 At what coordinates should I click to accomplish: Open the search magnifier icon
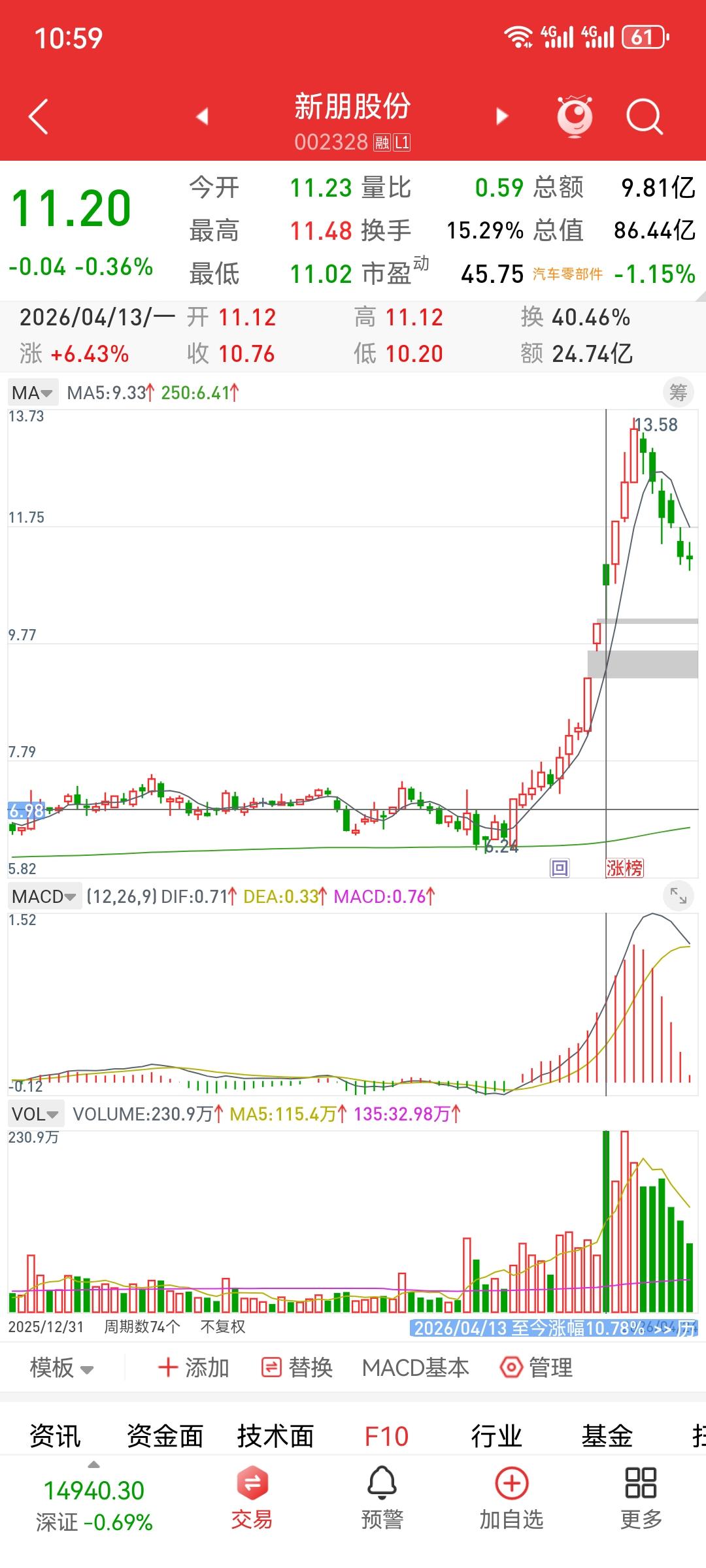644,116
